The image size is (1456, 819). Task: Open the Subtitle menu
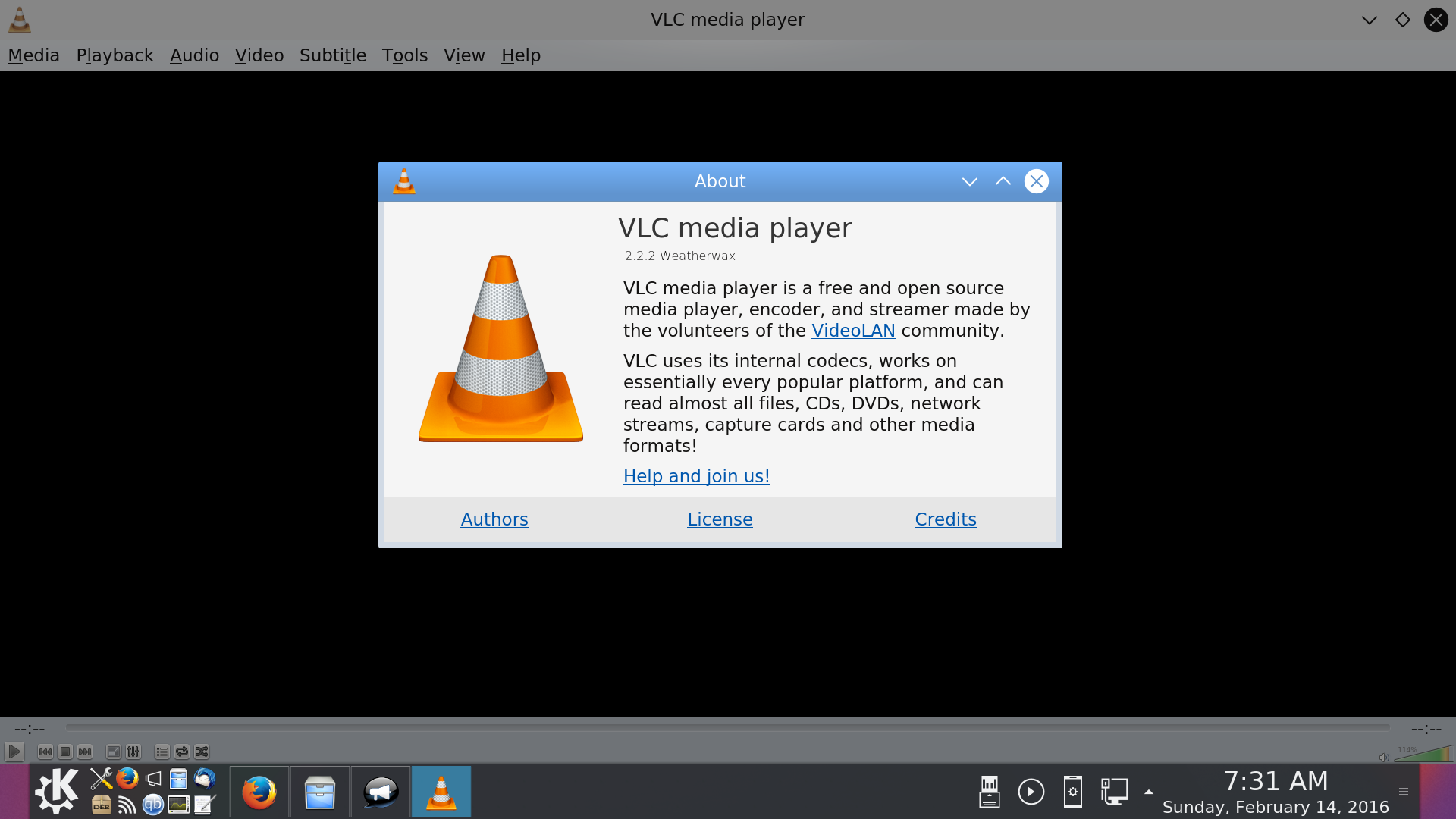[332, 55]
